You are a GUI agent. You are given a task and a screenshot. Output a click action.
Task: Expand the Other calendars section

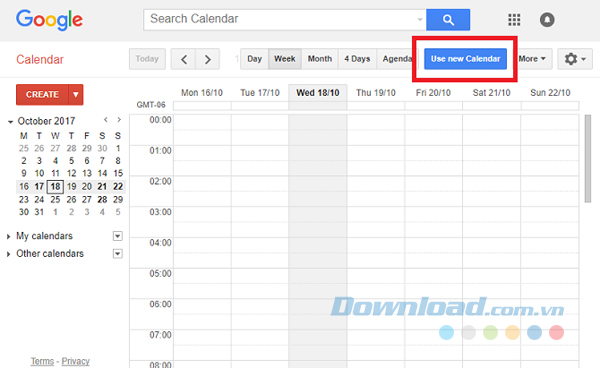point(8,254)
